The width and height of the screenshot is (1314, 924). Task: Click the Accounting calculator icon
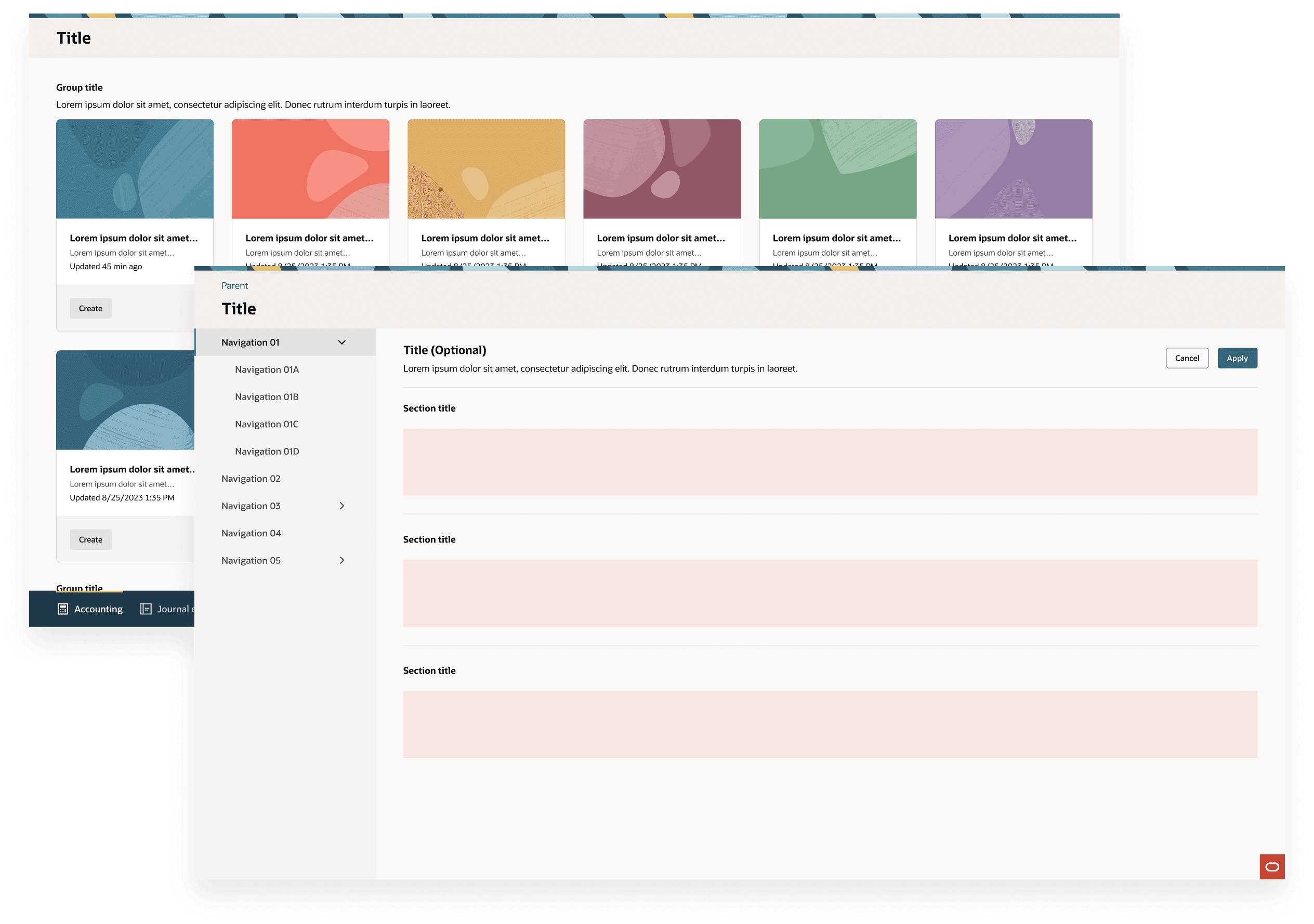click(x=63, y=609)
